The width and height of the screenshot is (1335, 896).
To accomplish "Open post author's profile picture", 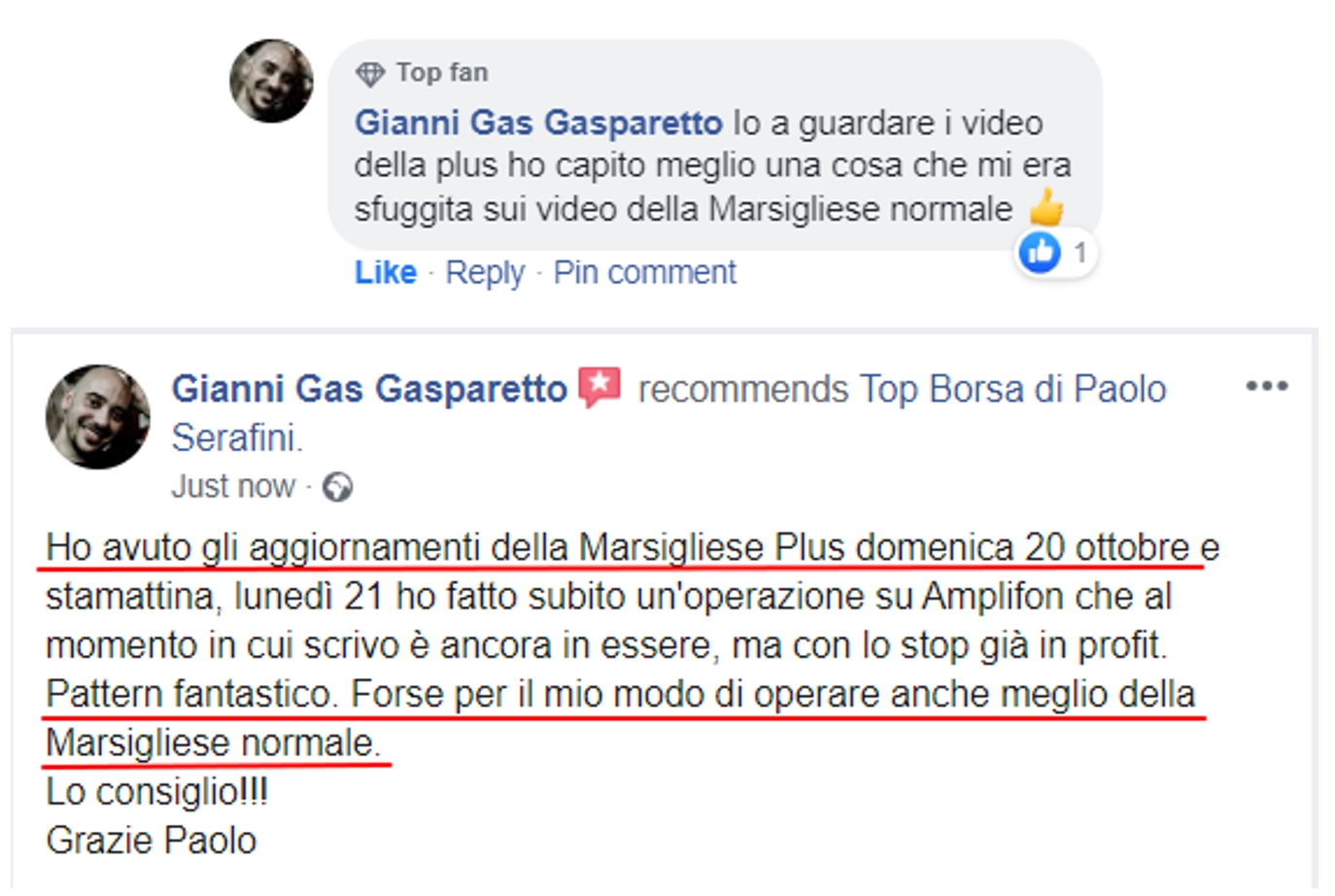I will click(x=98, y=417).
